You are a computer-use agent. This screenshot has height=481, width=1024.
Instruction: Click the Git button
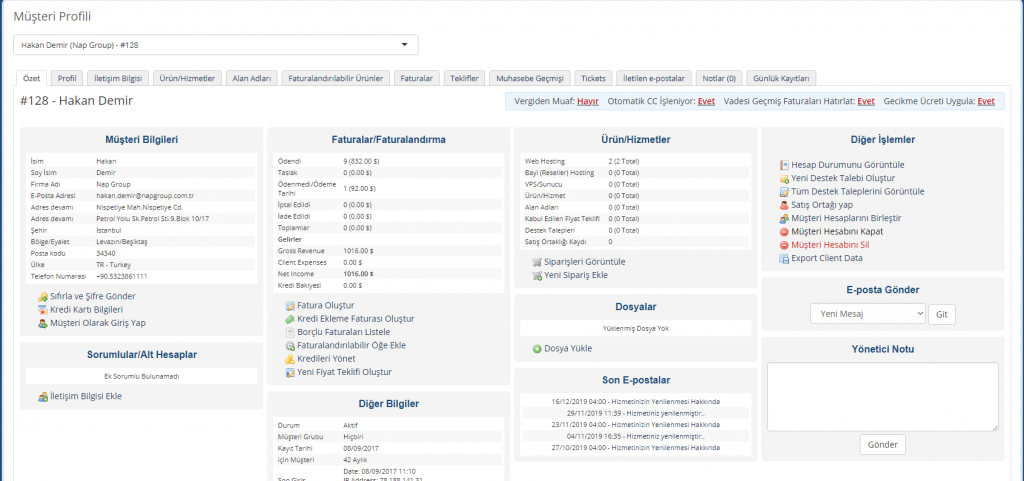click(942, 314)
